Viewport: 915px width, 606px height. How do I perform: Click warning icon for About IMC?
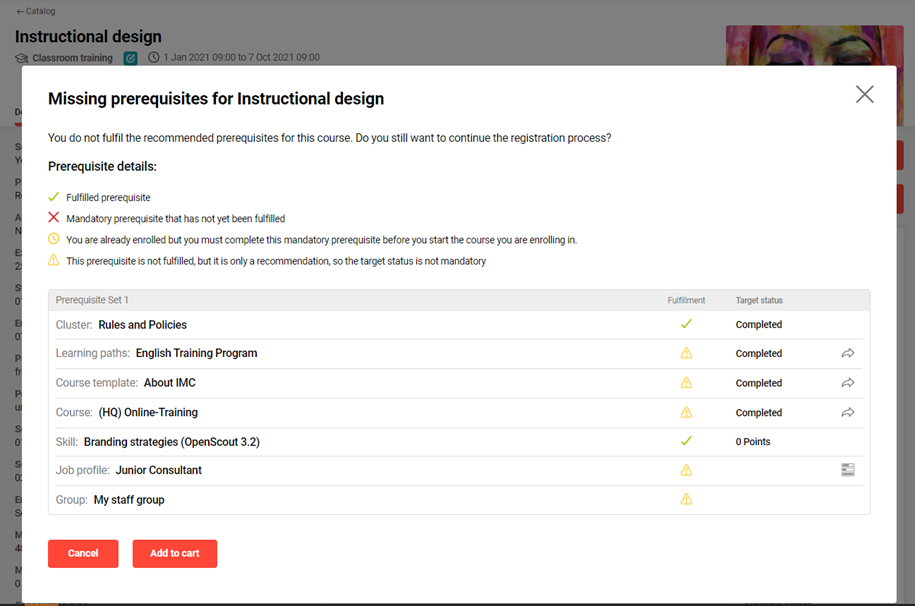[686, 383]
